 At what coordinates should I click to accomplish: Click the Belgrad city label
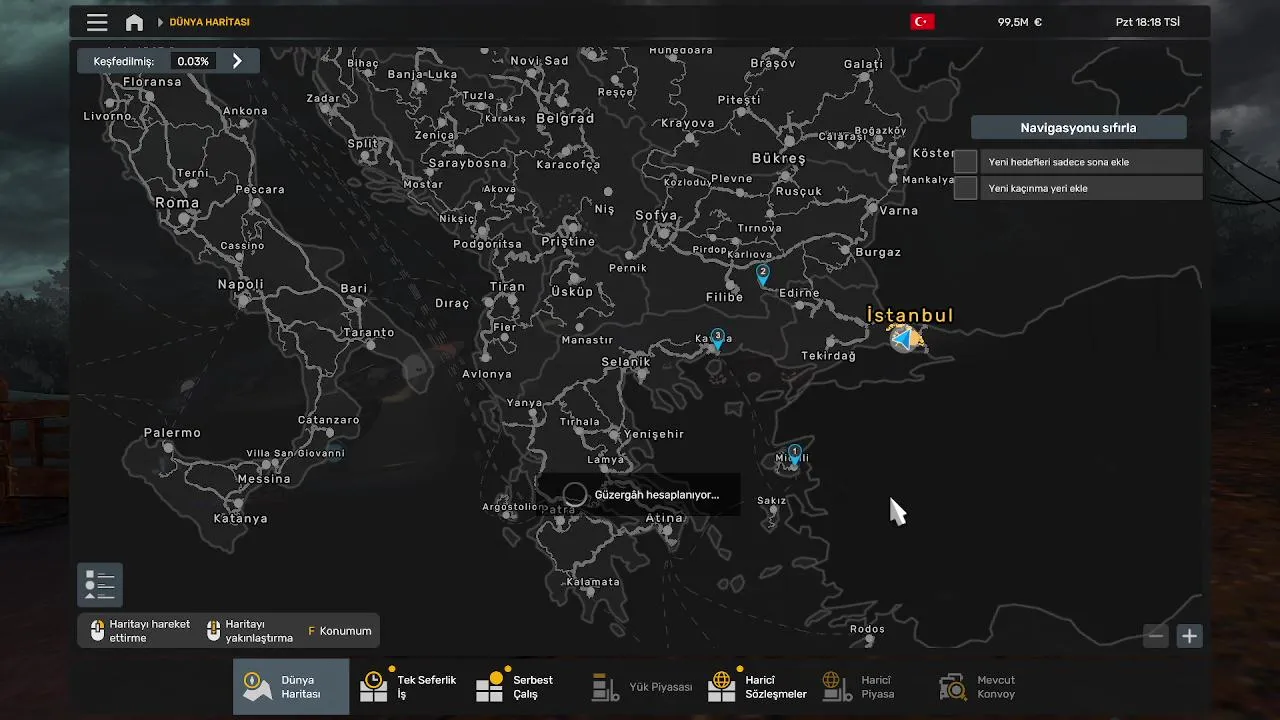[x=565, y=118]
